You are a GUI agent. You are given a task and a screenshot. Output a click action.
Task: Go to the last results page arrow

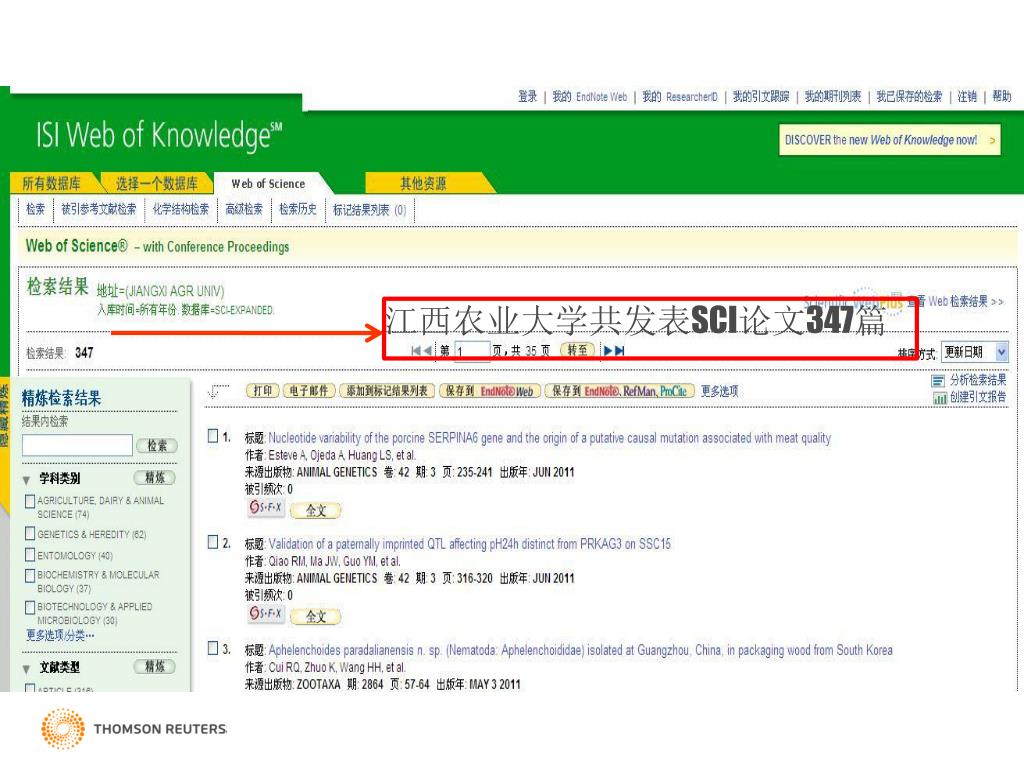click(620, 351)
